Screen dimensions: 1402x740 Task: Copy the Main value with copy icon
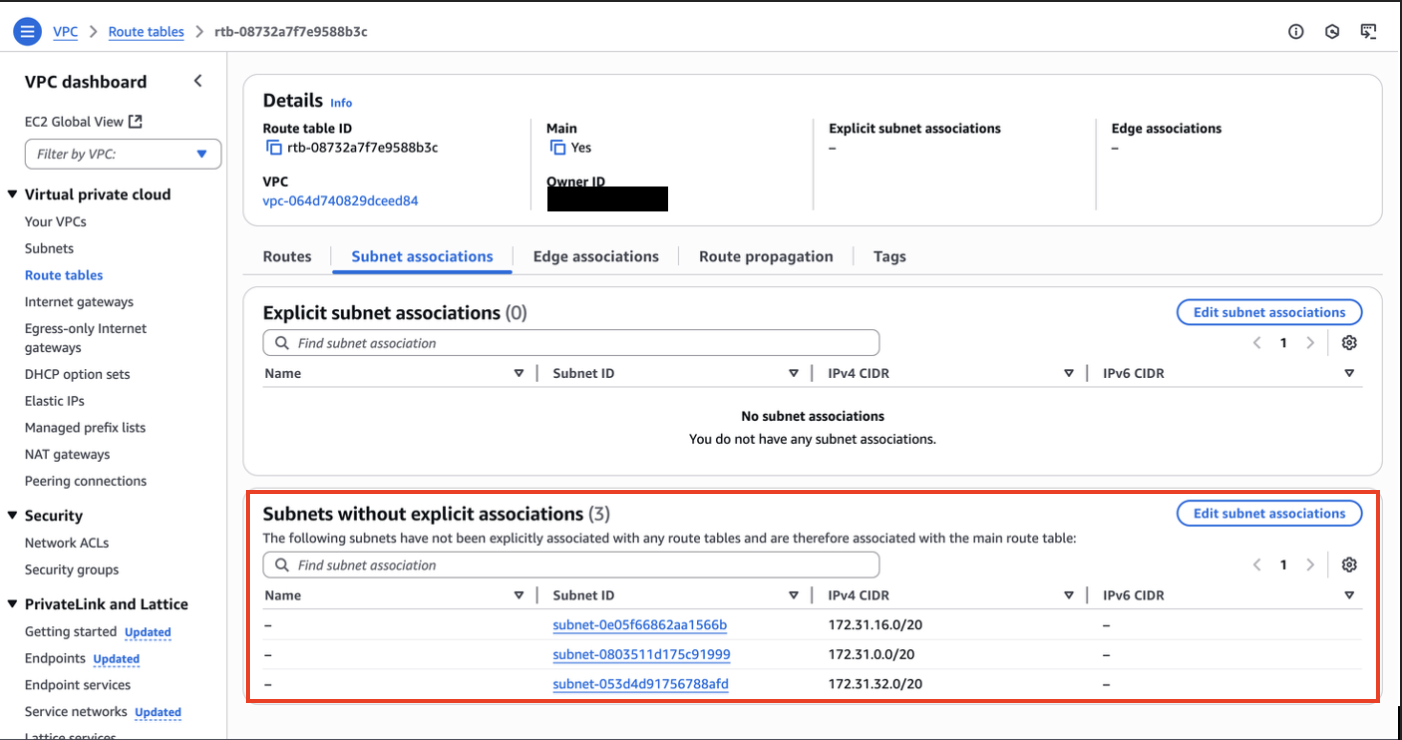point(558,148)
